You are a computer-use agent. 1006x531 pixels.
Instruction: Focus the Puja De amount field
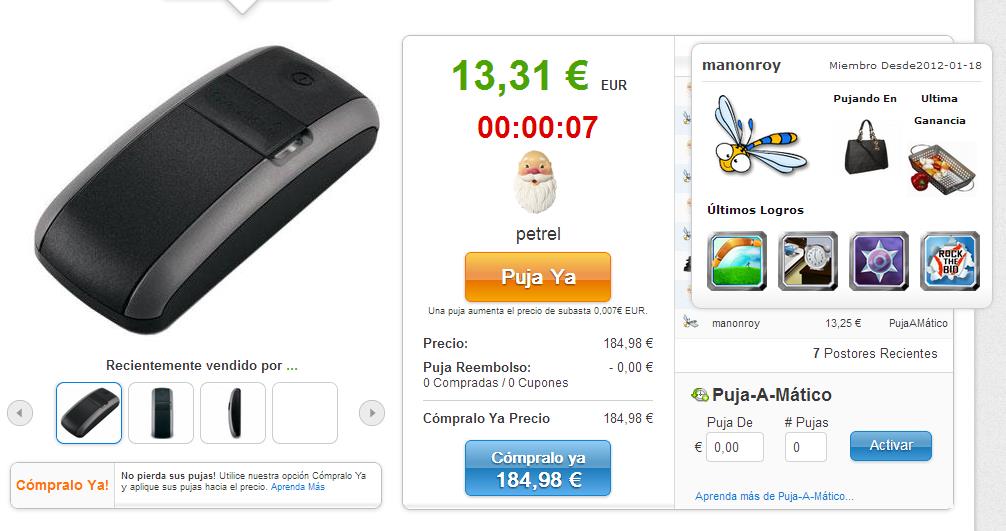[x=735, y=447]
